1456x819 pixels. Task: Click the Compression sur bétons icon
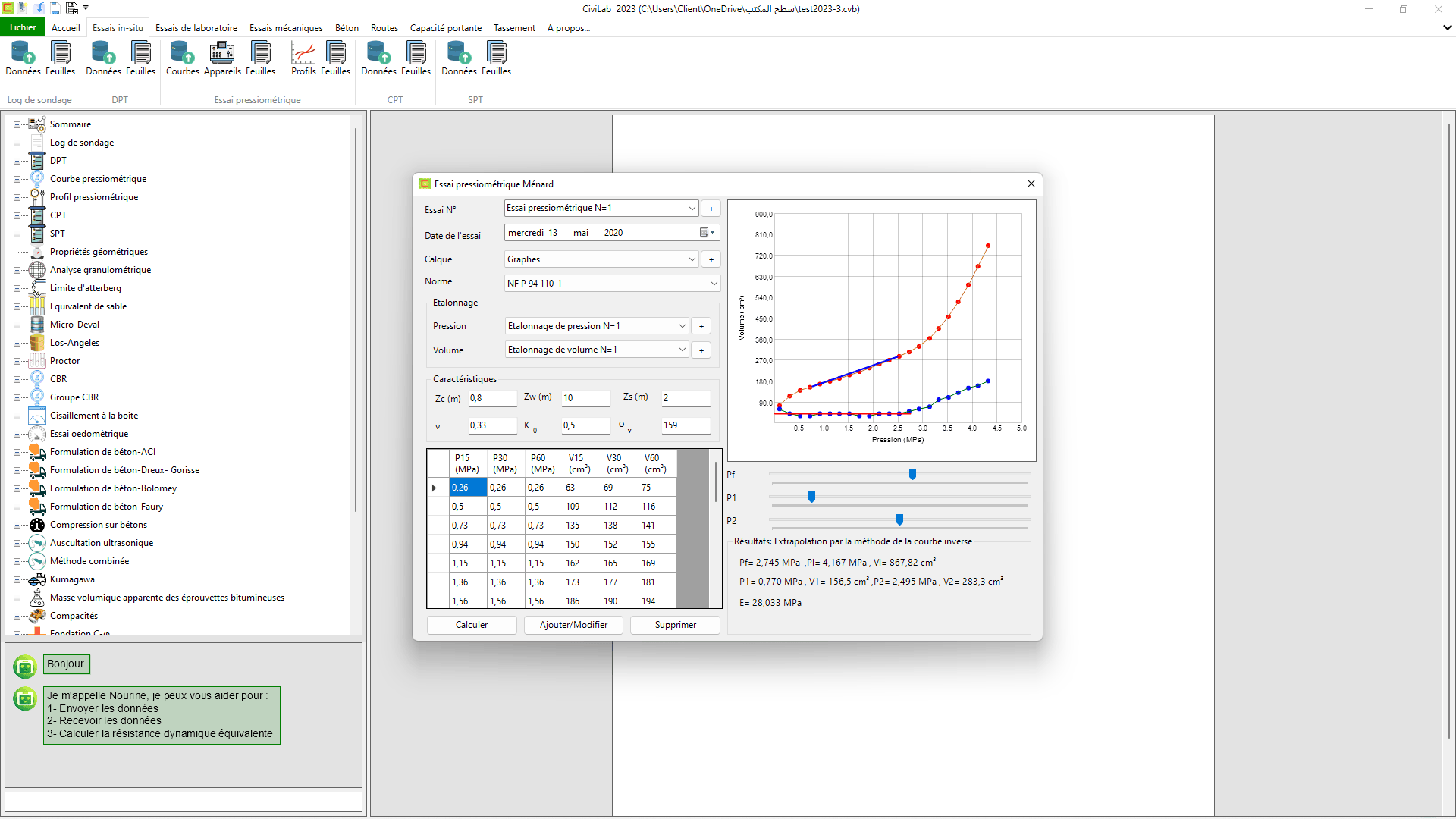pos(37,525)
